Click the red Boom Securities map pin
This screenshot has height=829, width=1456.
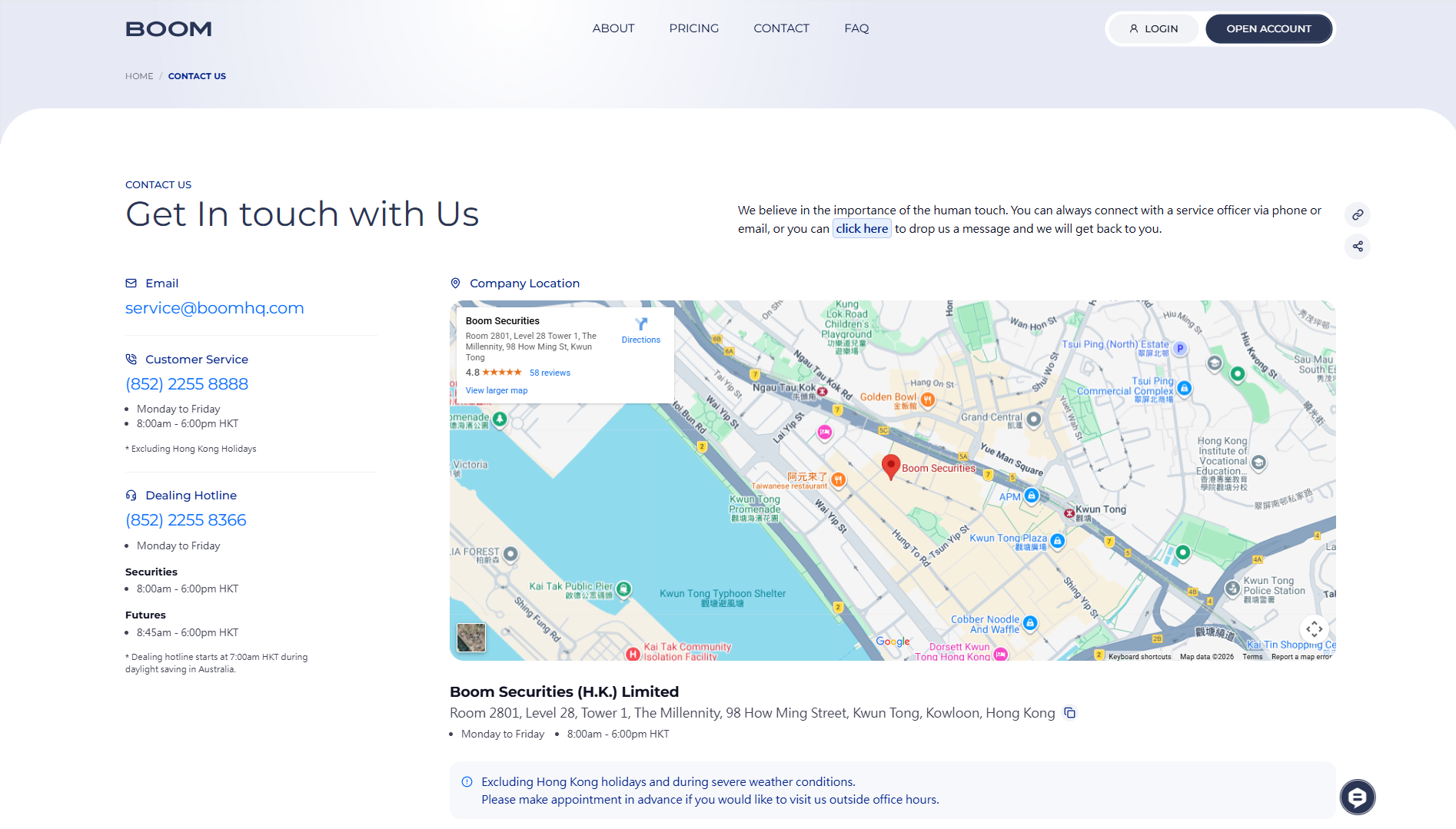tap(890, 467)
